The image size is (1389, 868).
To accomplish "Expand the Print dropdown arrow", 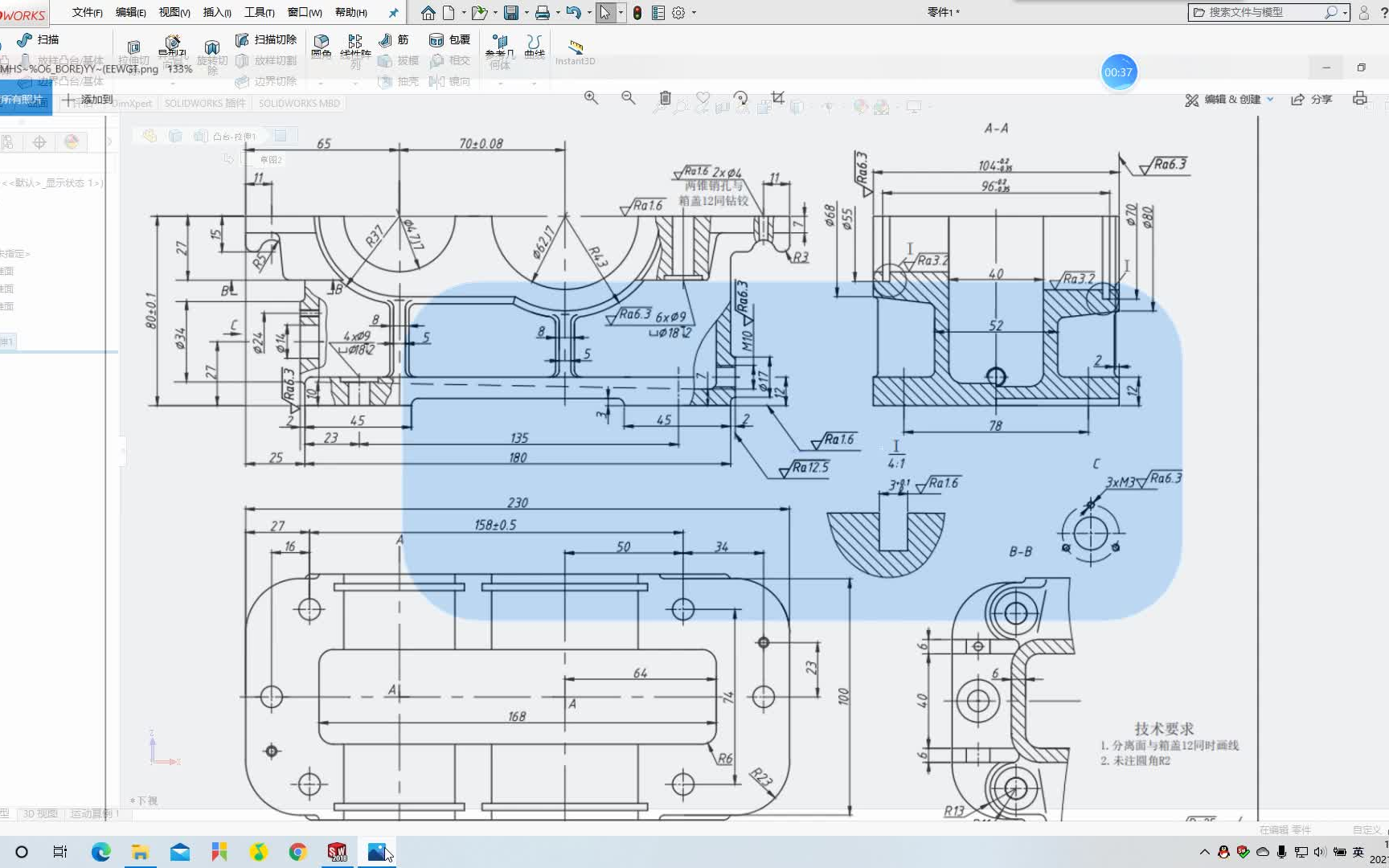I will [x=558, y=13].
